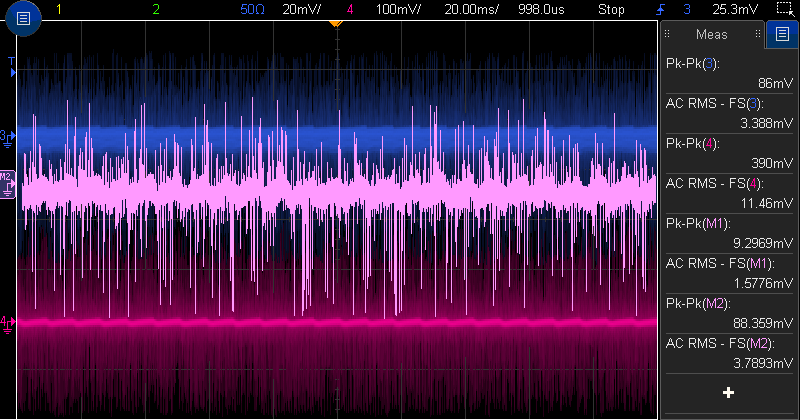Click the trigger rising edge icon
The width and height of the screenshot is (800, 420).
click(661, 9)
